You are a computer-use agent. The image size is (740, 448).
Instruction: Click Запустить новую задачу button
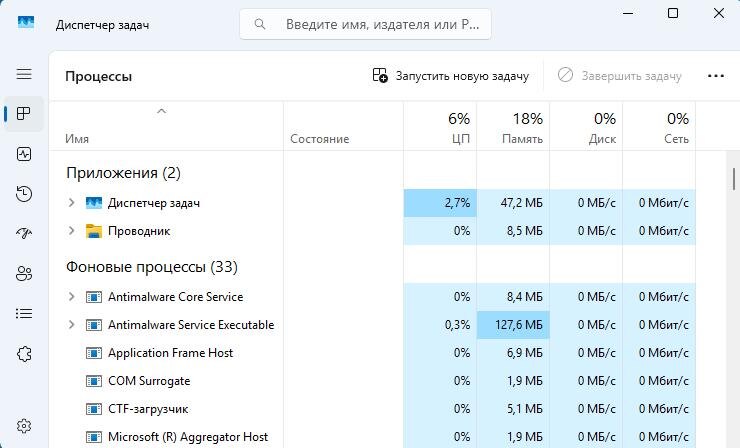[450, 76]
